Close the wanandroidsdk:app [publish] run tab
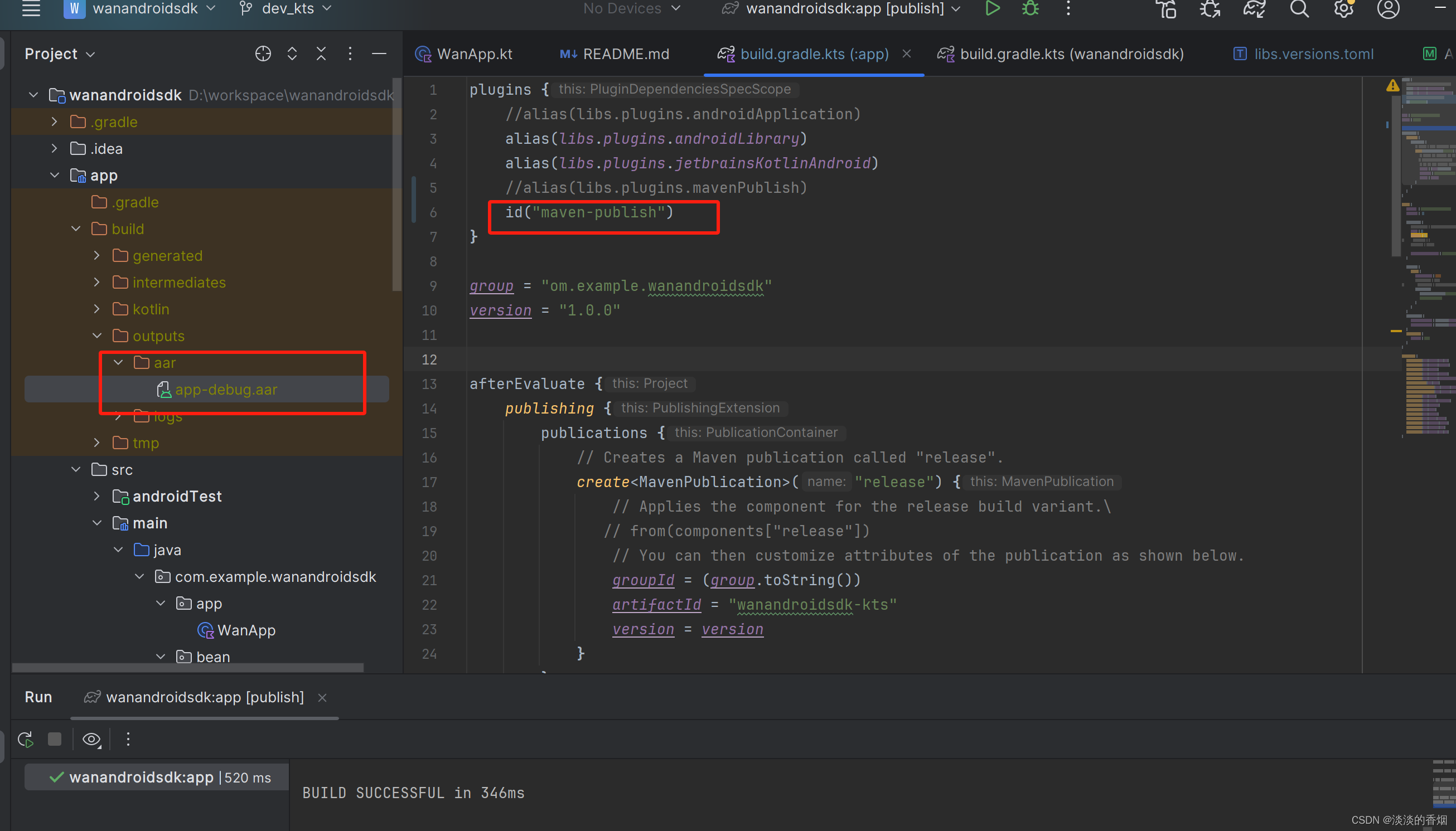 click(322, 697)
